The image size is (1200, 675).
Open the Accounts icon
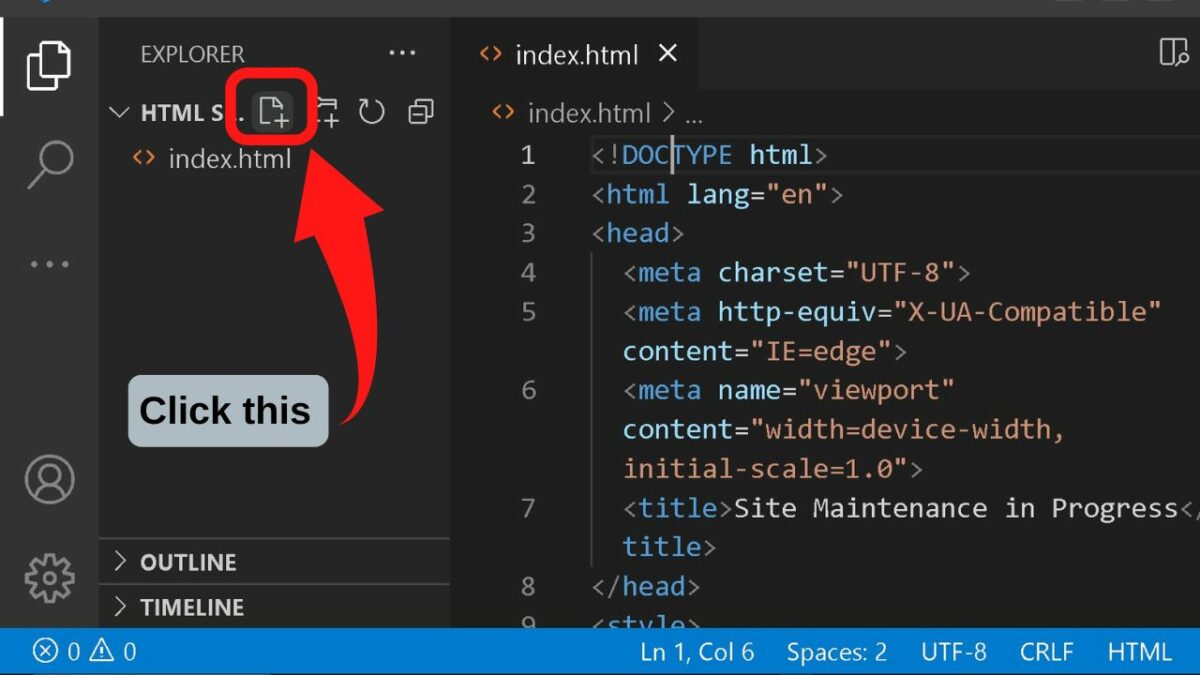click(49, 479)
